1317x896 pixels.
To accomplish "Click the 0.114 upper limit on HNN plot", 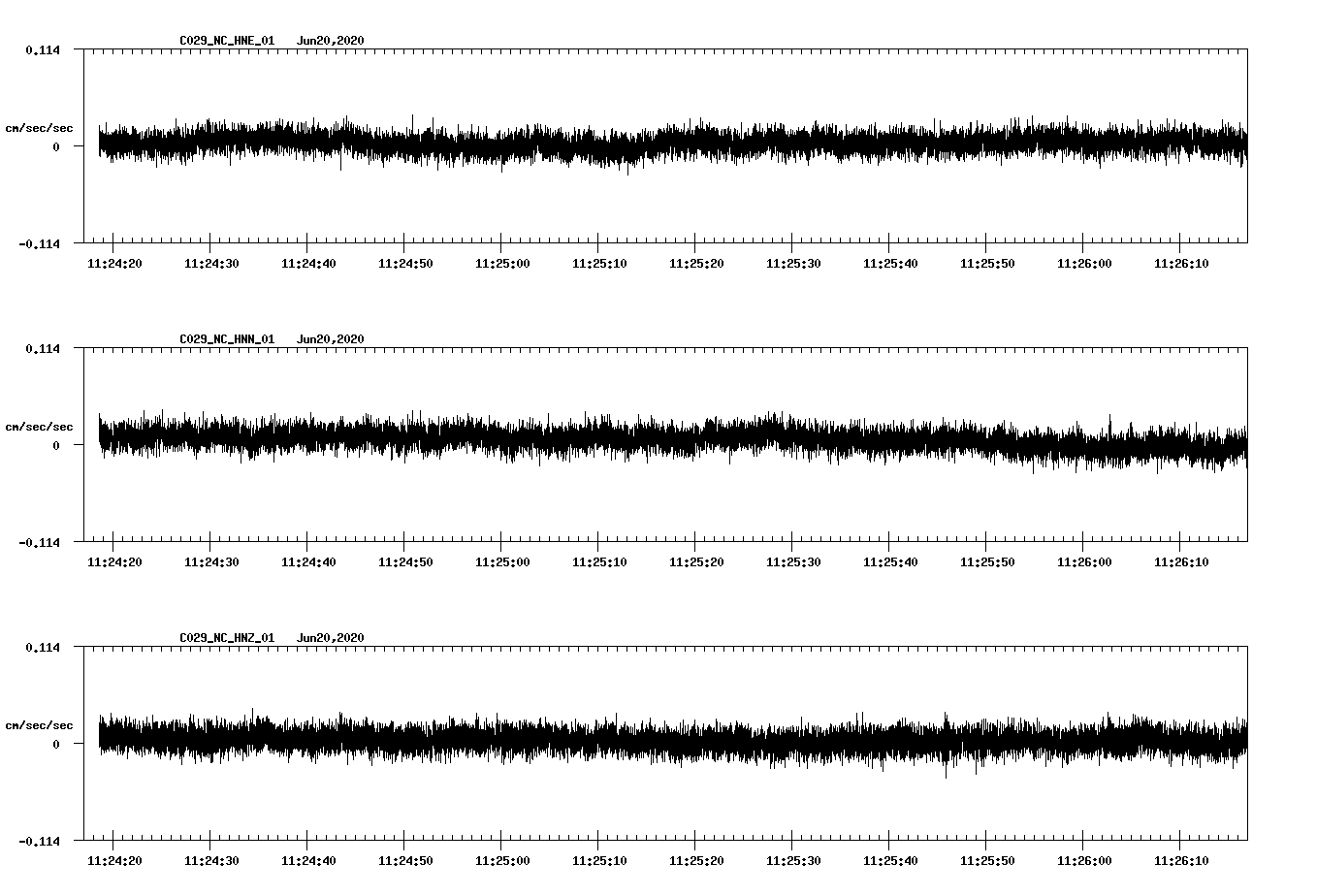I will tap(43, 348).
